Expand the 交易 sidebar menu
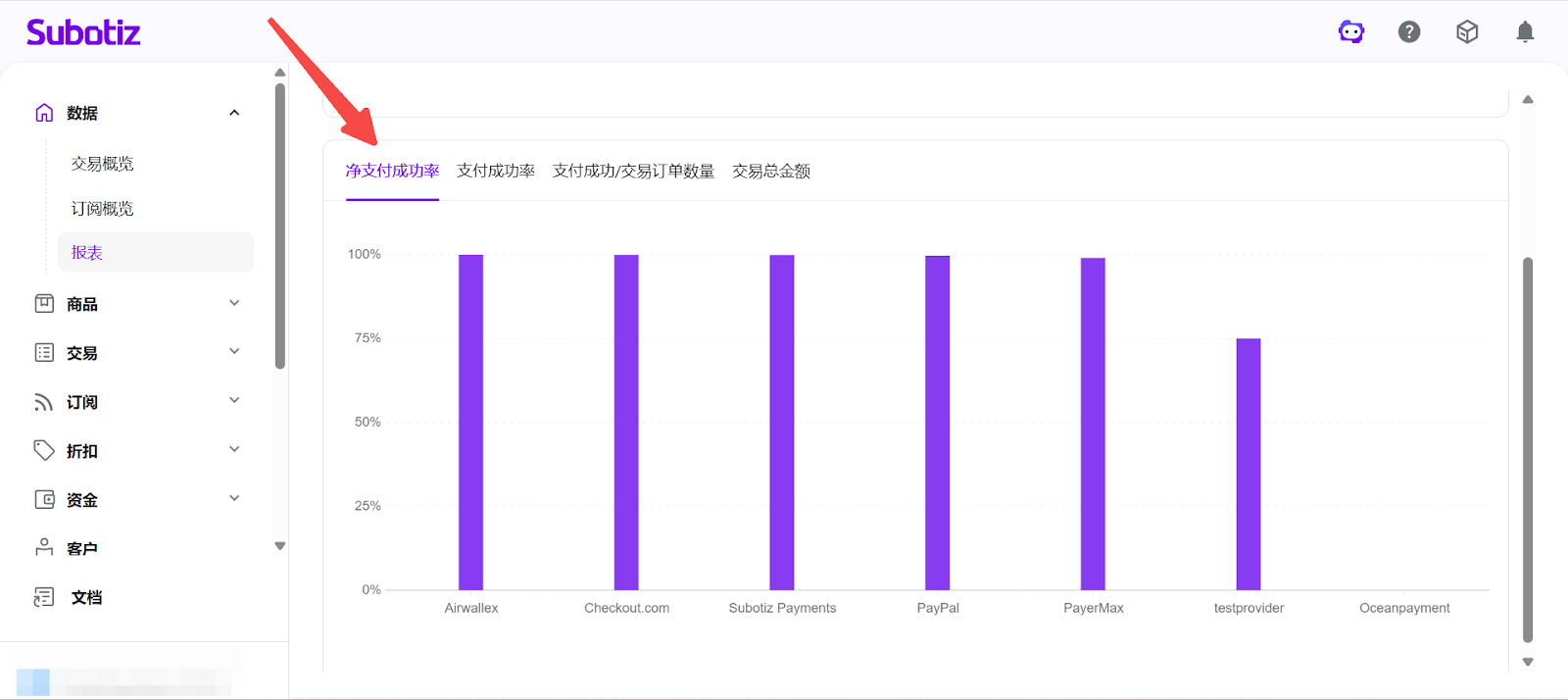Screen dimensions: 1568x700 click(x=234, y=352)
